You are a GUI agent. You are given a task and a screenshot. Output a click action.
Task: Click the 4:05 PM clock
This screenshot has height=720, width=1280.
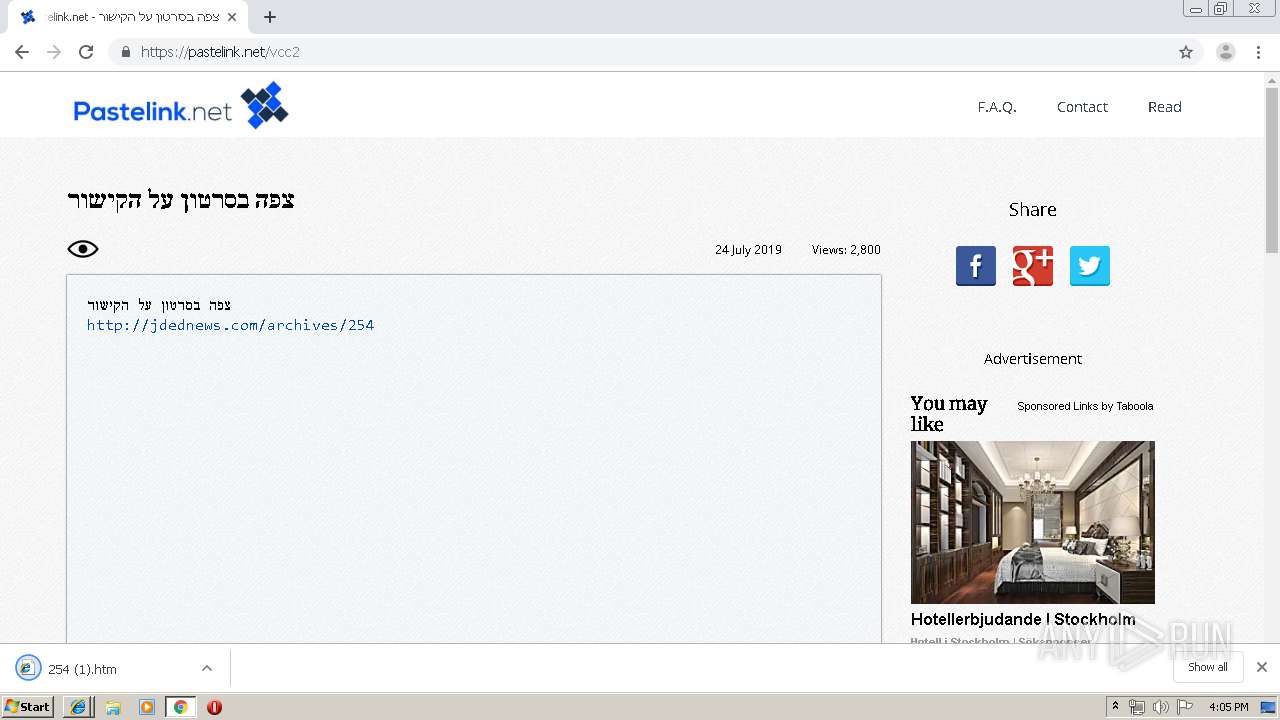tap(1228, 707)
